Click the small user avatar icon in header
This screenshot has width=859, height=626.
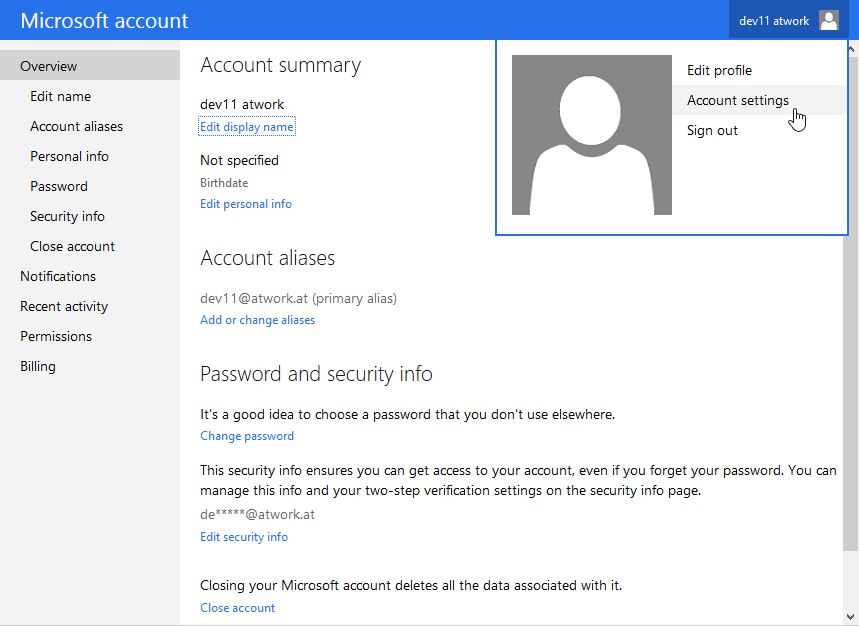pos(829,20)
